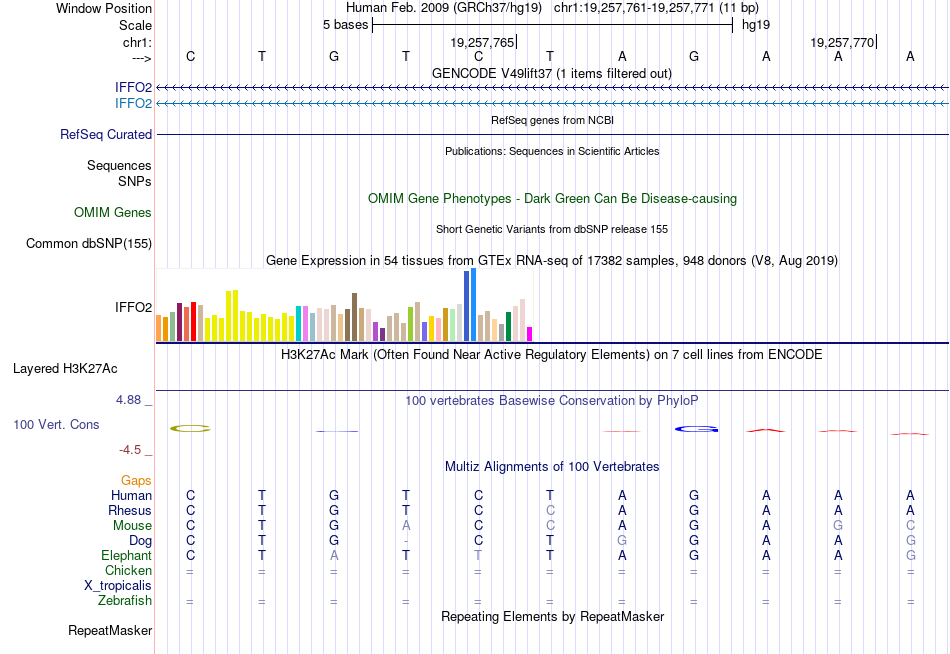Click the 'RefSeq genes from NCBI' title
Viewport: 950px width, 654px height.
(552, 120)
